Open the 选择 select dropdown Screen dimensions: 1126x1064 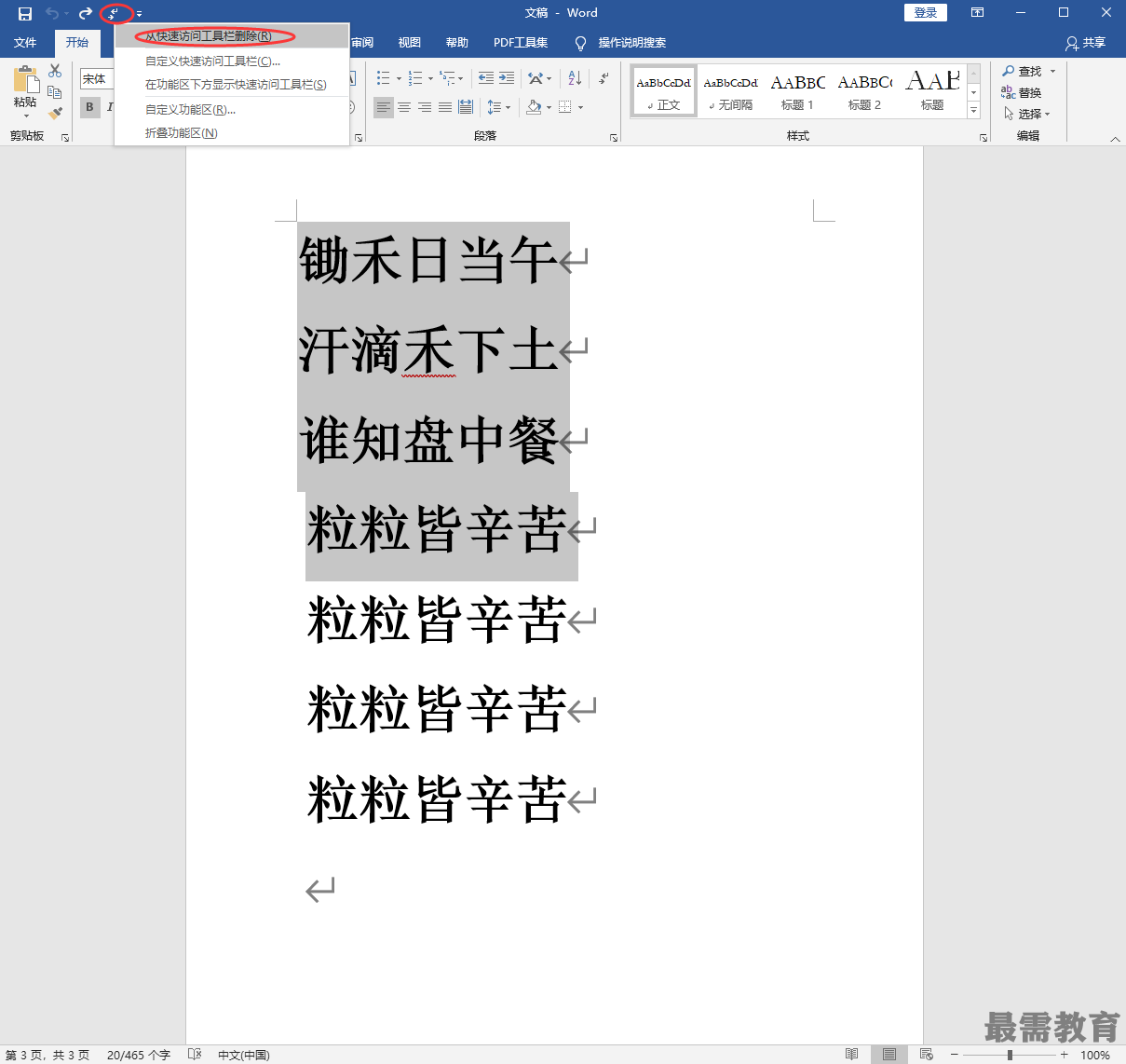(x=1027, y=114)
